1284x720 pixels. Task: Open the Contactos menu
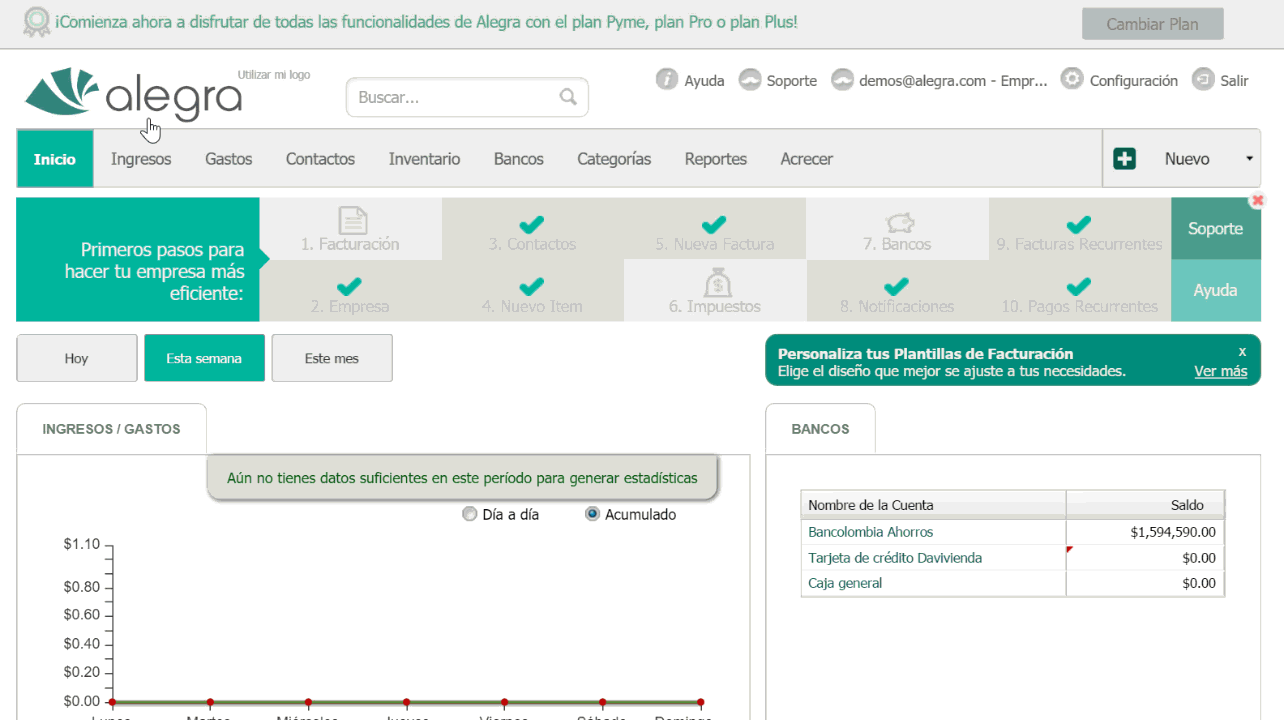click(320, 158)
